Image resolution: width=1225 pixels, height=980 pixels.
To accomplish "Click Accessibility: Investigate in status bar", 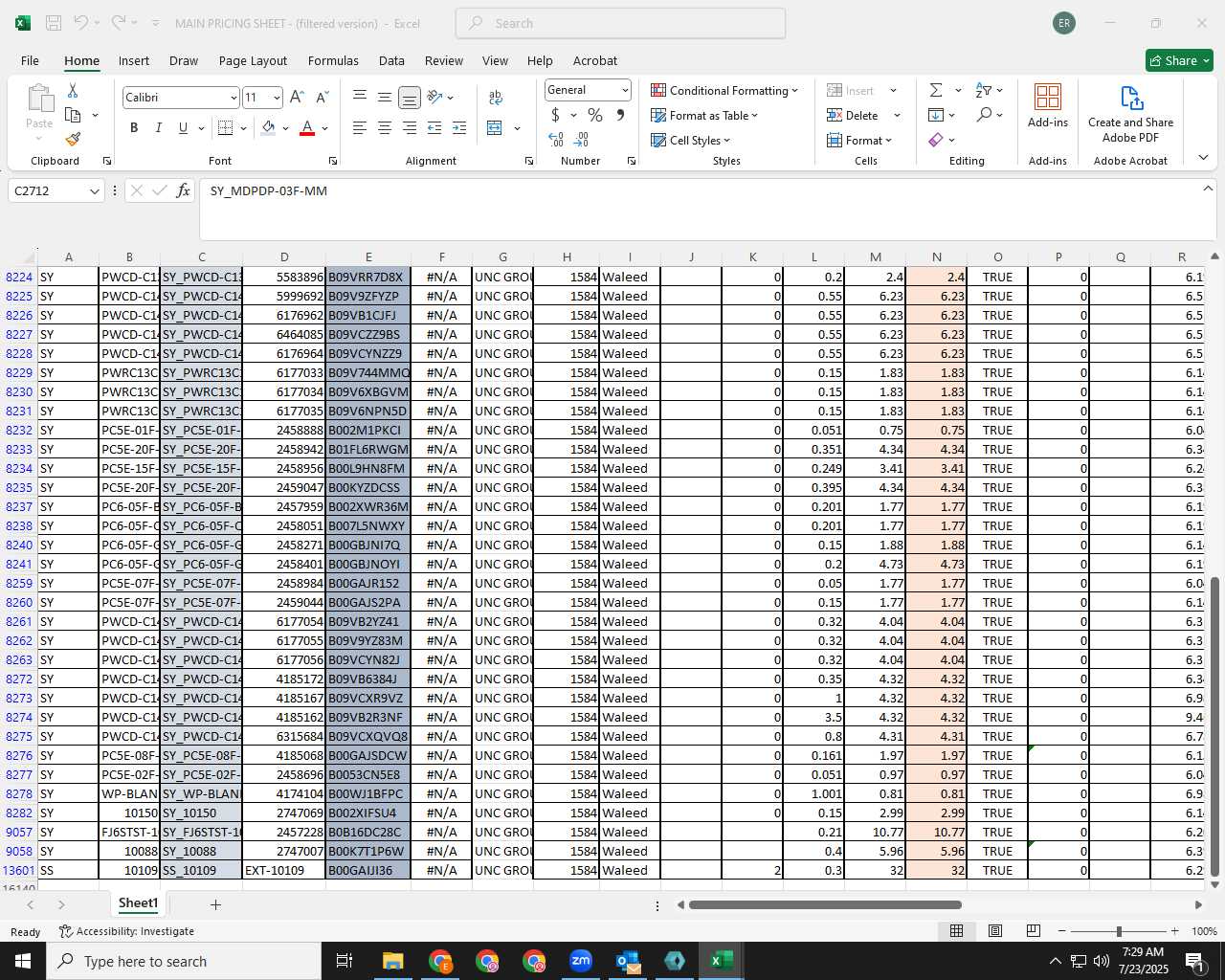I will pos(126,931).
